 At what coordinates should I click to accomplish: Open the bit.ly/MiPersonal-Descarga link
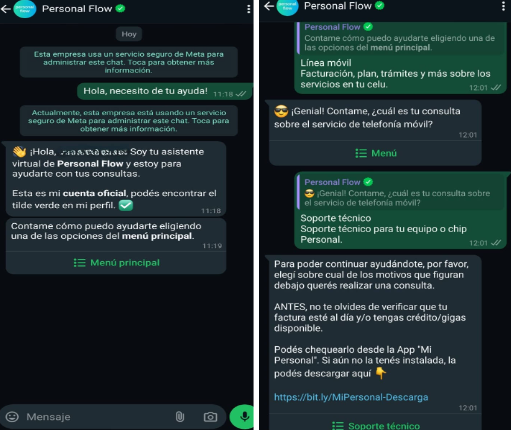coord(351,397)
